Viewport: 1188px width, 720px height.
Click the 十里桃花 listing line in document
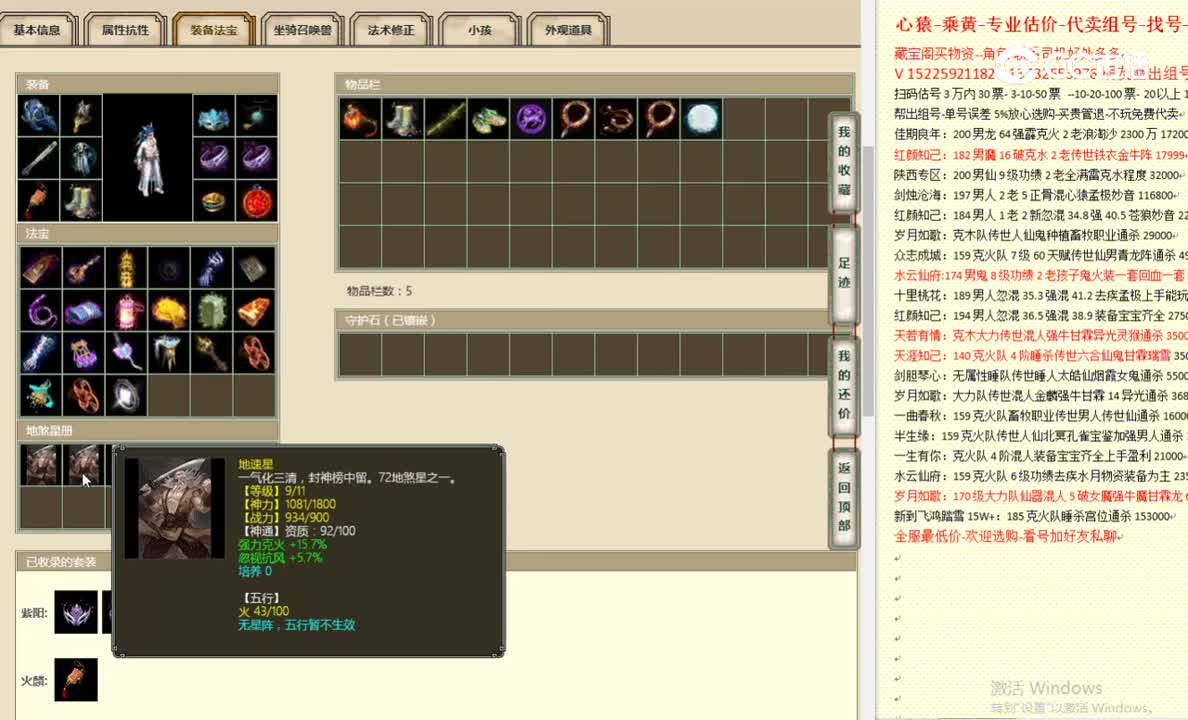[1040, 296]
